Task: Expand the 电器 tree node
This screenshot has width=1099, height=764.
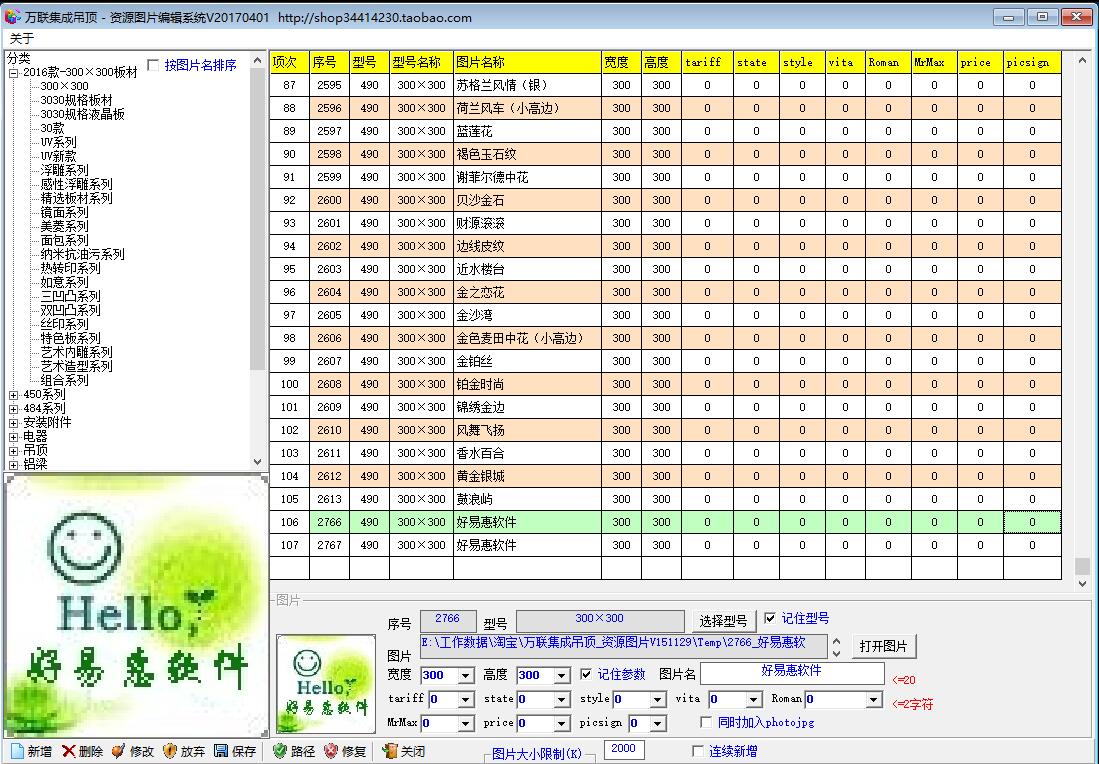Action: pos(13,437)
